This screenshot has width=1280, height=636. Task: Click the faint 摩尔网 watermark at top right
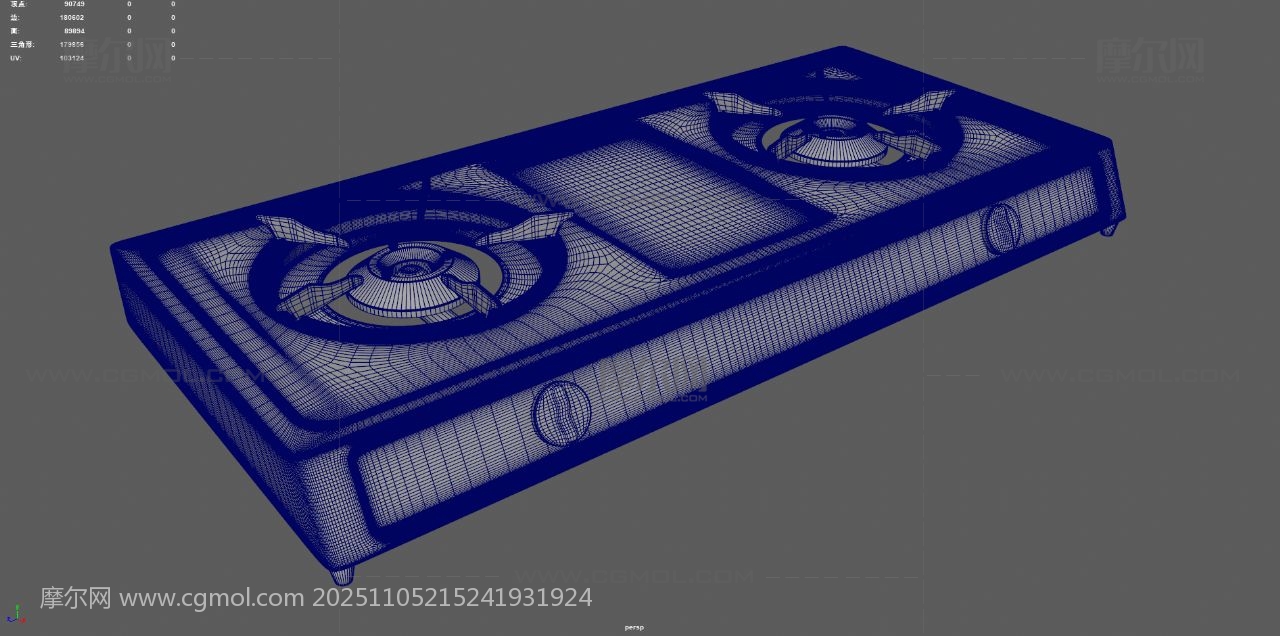point(1150,55)
